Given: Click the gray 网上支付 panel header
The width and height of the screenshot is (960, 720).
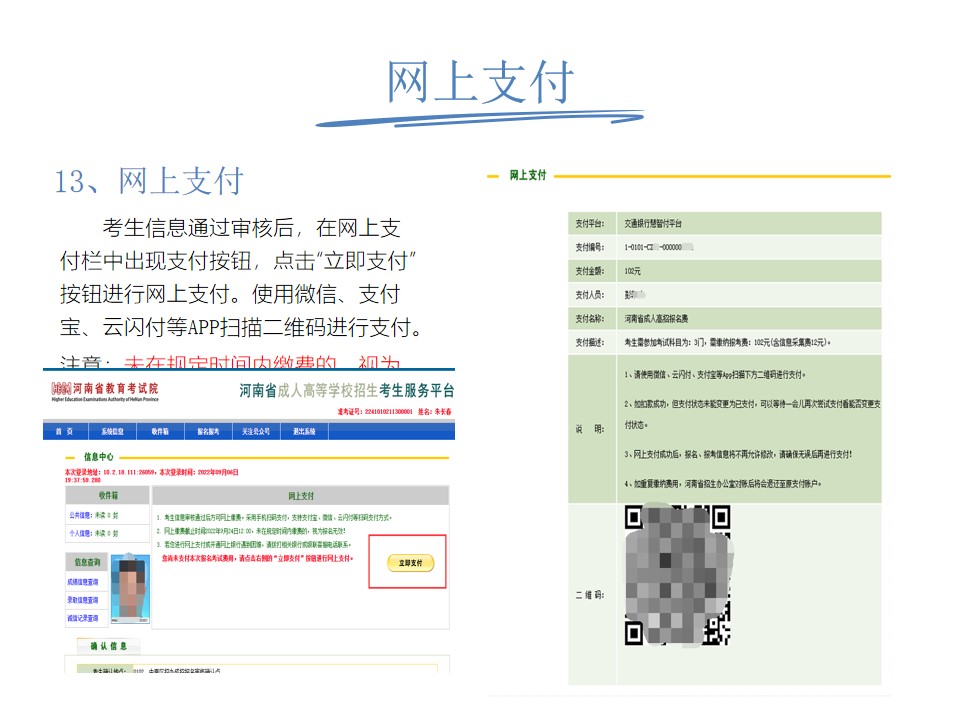Looking at the screenshot, I should (x=301, y=495).
